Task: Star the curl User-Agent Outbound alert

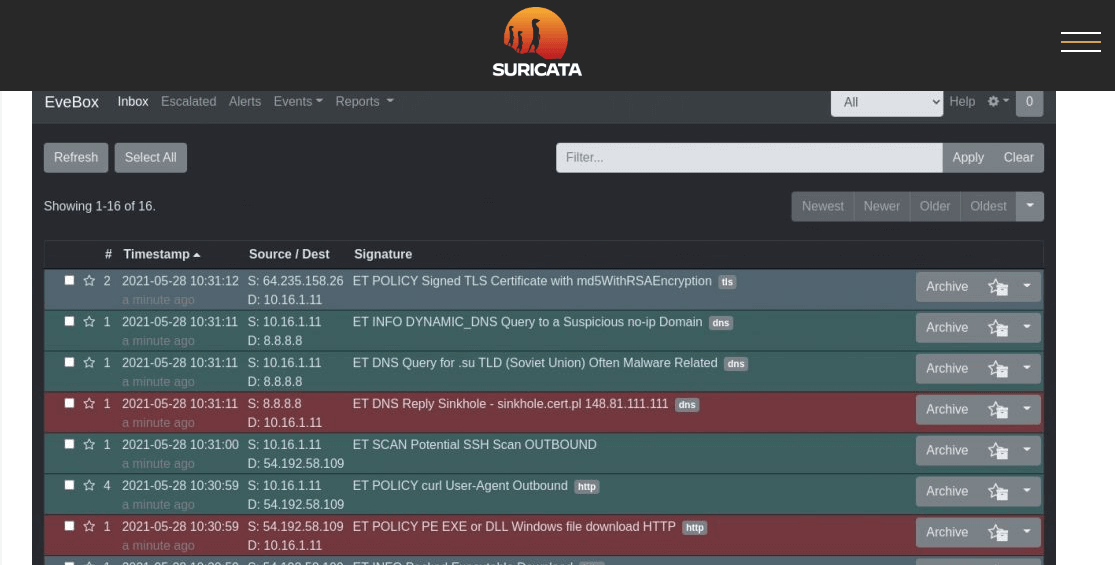Action: (x=89, y=485)
